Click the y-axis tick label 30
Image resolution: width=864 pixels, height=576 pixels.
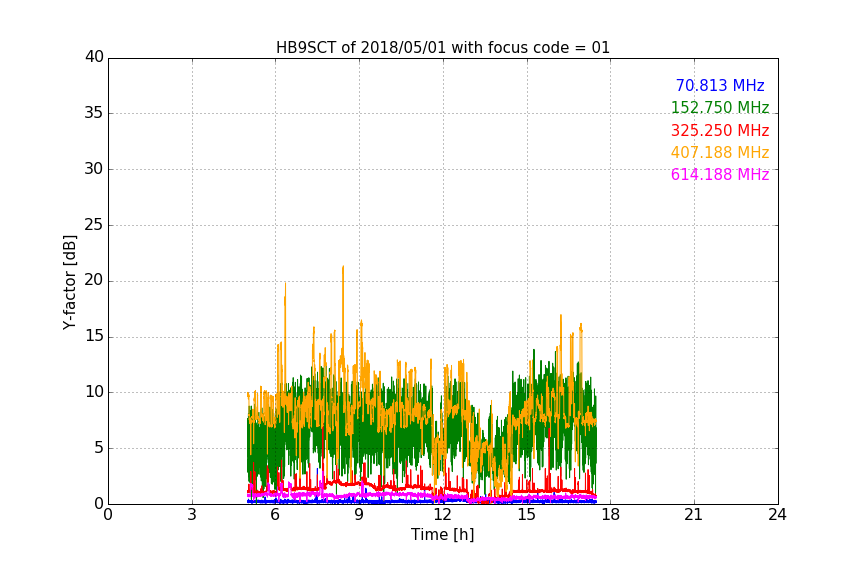94,169
